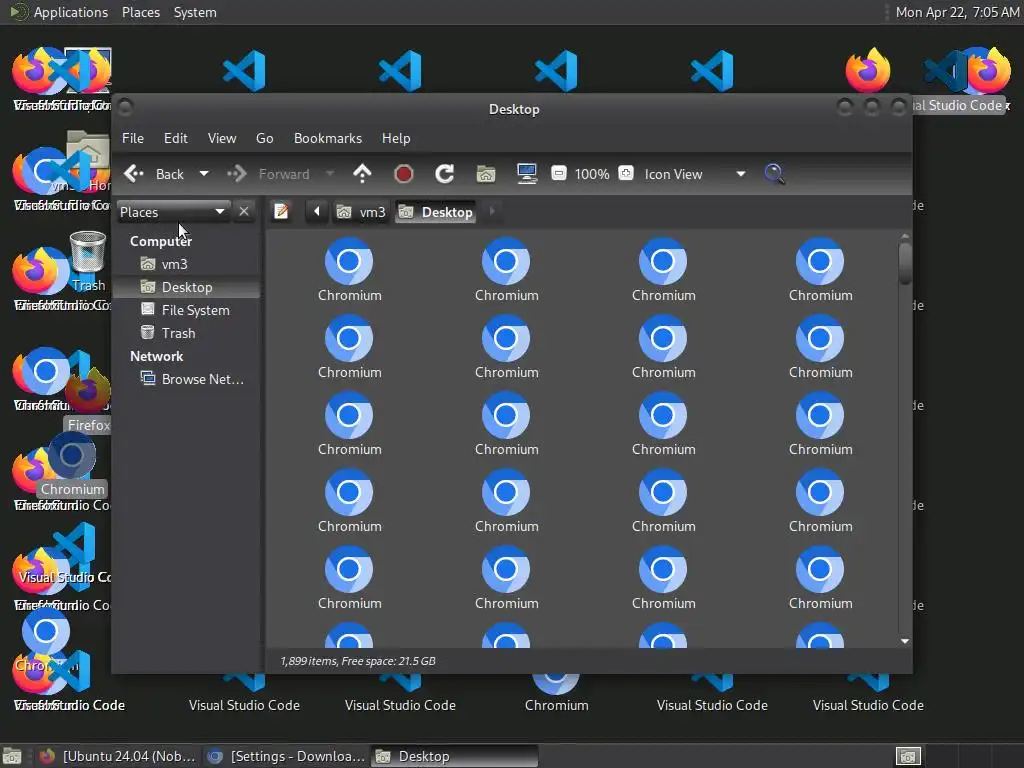Open the View menu
1024x768 pixels.
click(x=222, y=138)
